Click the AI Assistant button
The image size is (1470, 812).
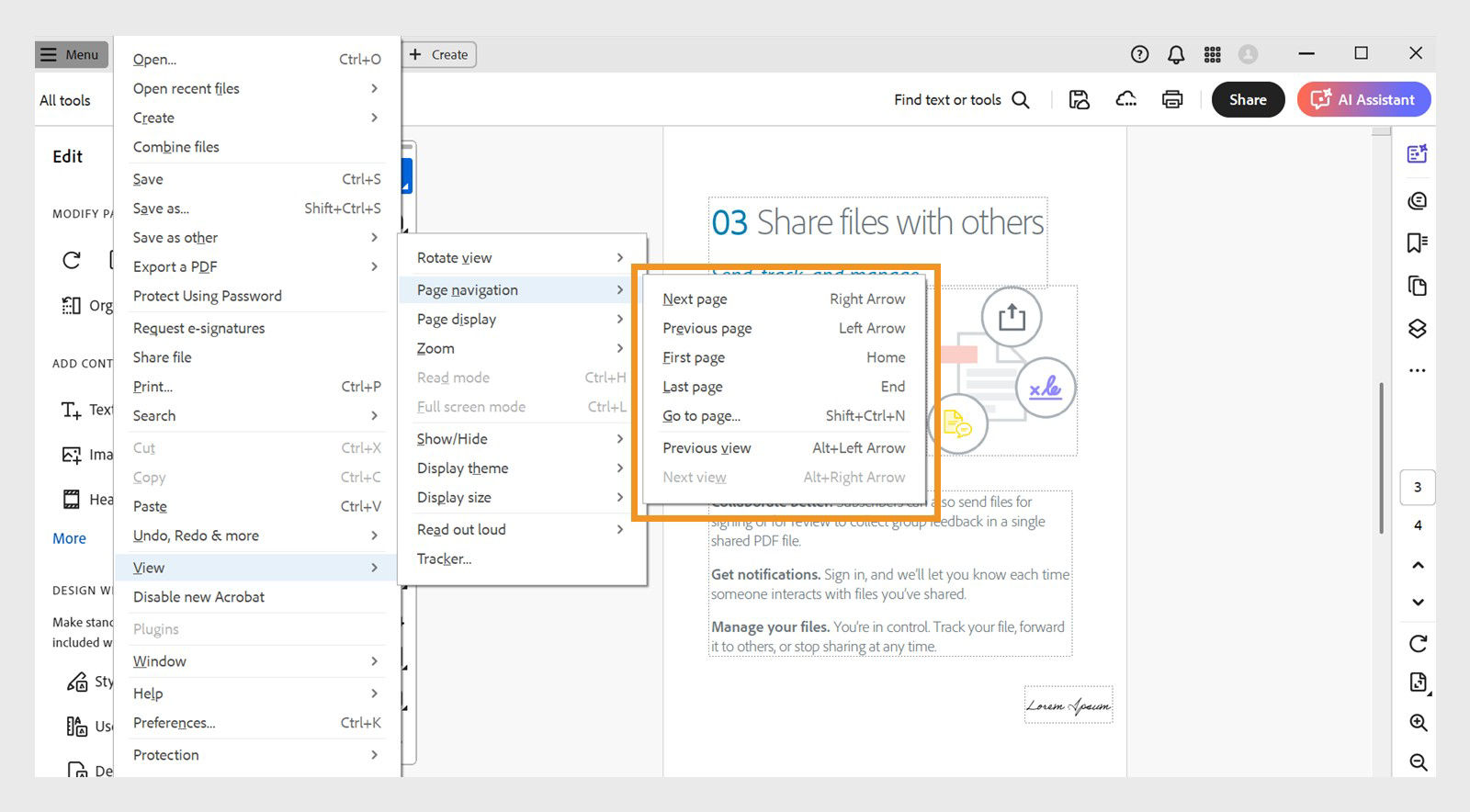(1363, 99)
